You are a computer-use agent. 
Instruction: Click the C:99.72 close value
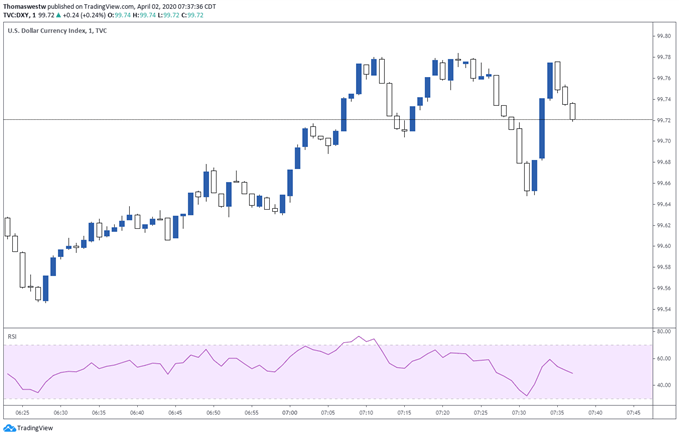(192, 15)
